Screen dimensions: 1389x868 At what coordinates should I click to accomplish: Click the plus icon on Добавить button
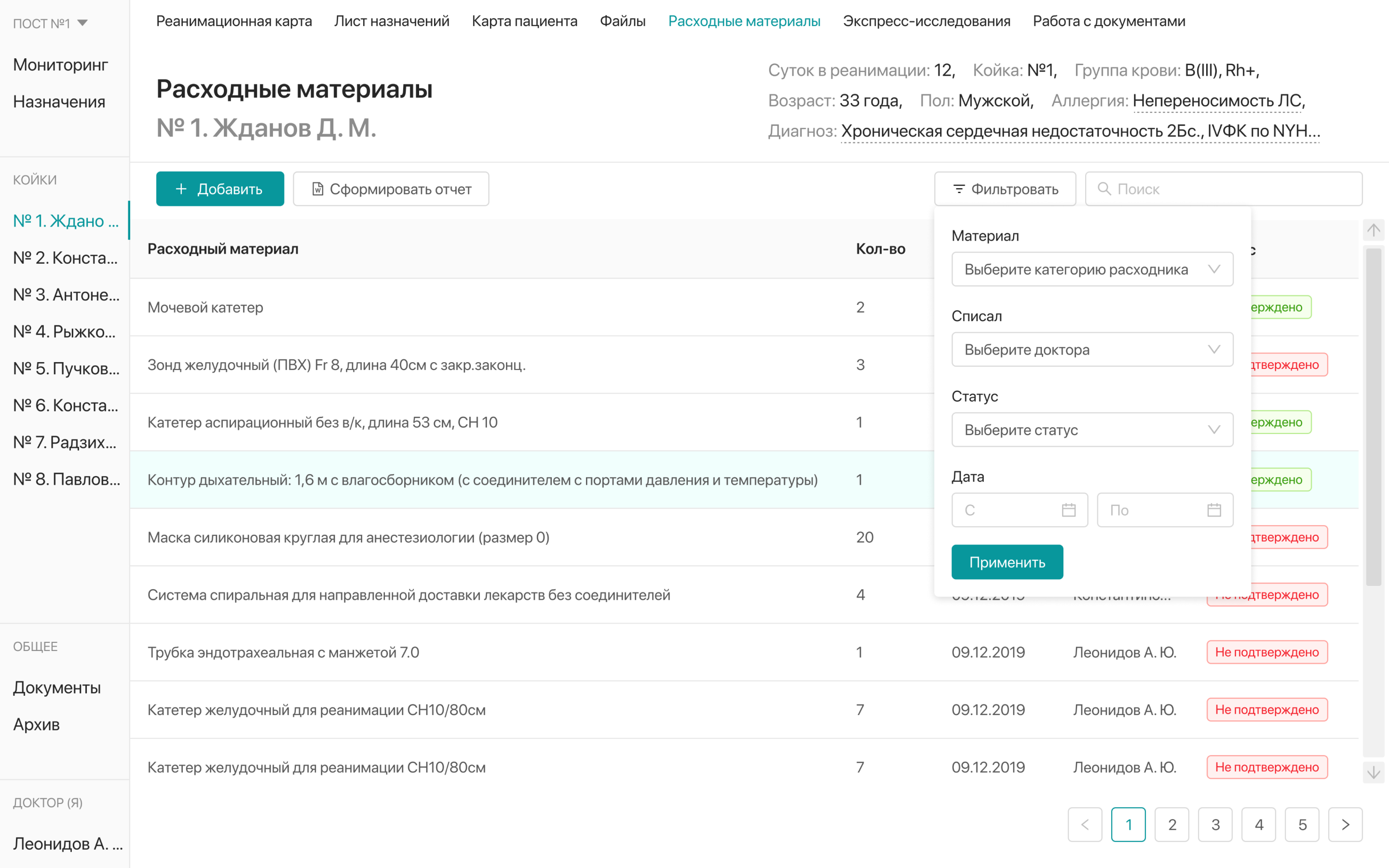(181, 188)
